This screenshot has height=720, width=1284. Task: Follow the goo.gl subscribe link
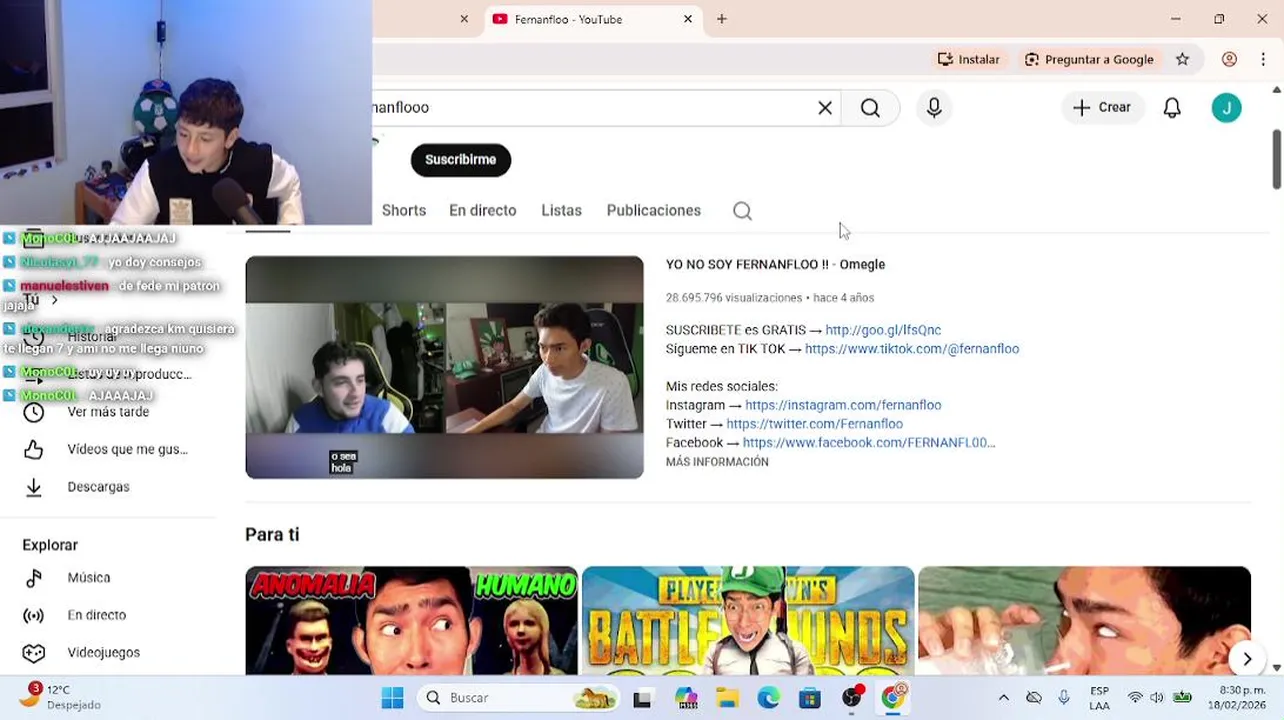coord(883,330)
